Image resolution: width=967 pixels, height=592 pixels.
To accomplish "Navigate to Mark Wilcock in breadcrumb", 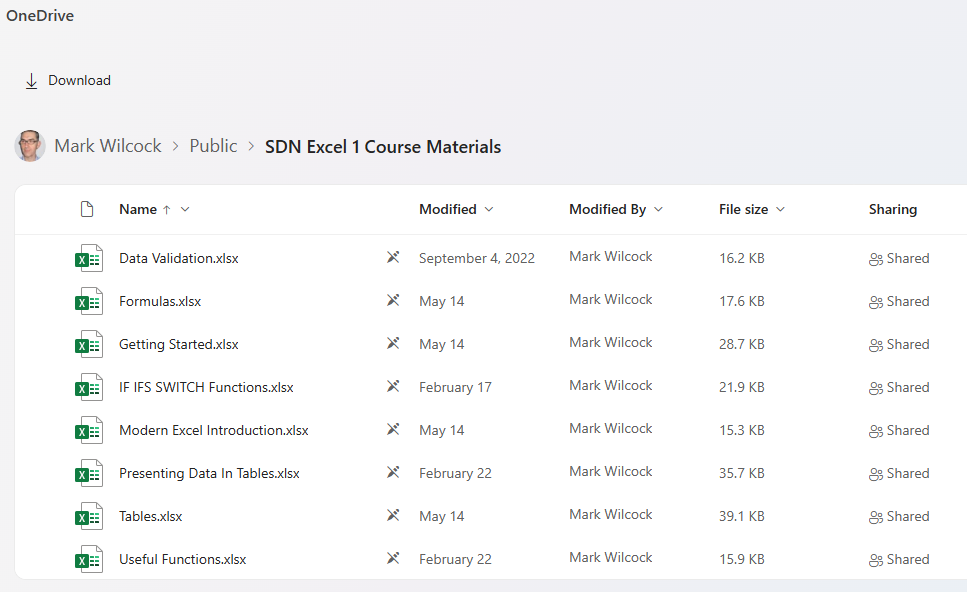I will coord(107,146).
